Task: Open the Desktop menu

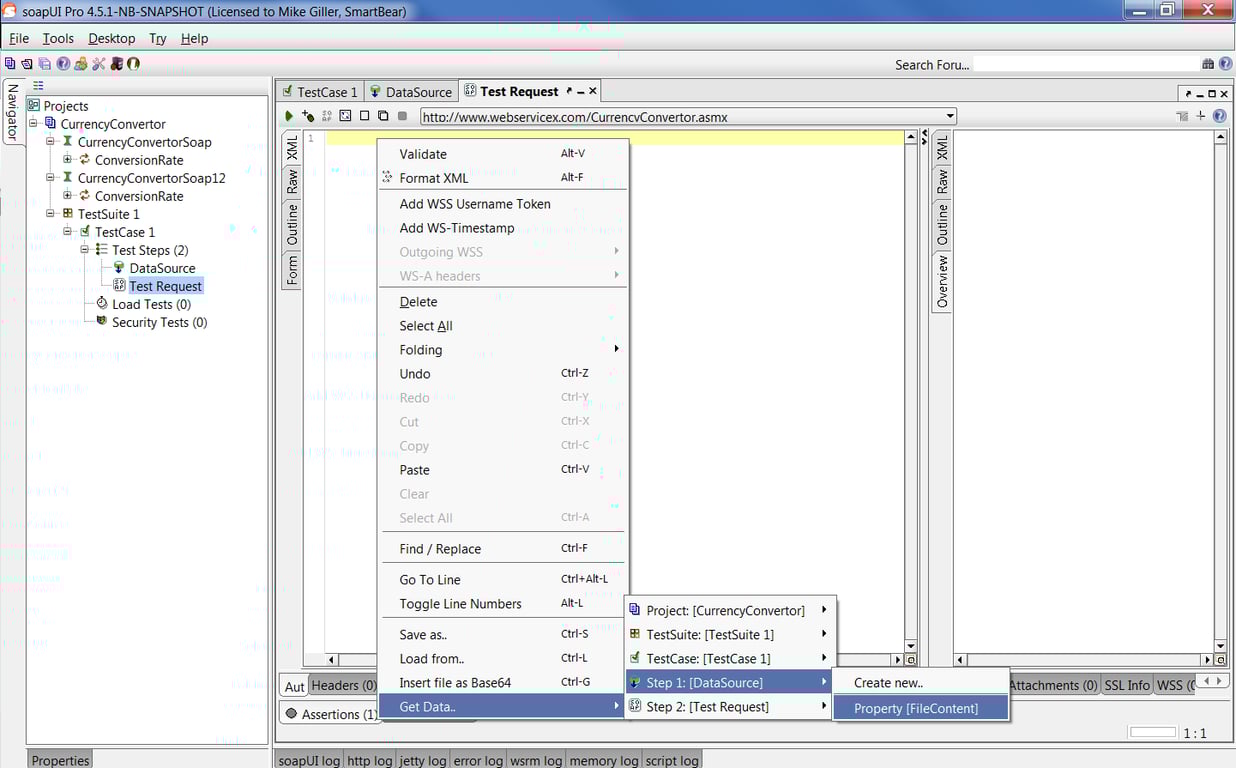Action: click(x=111, y=38)
